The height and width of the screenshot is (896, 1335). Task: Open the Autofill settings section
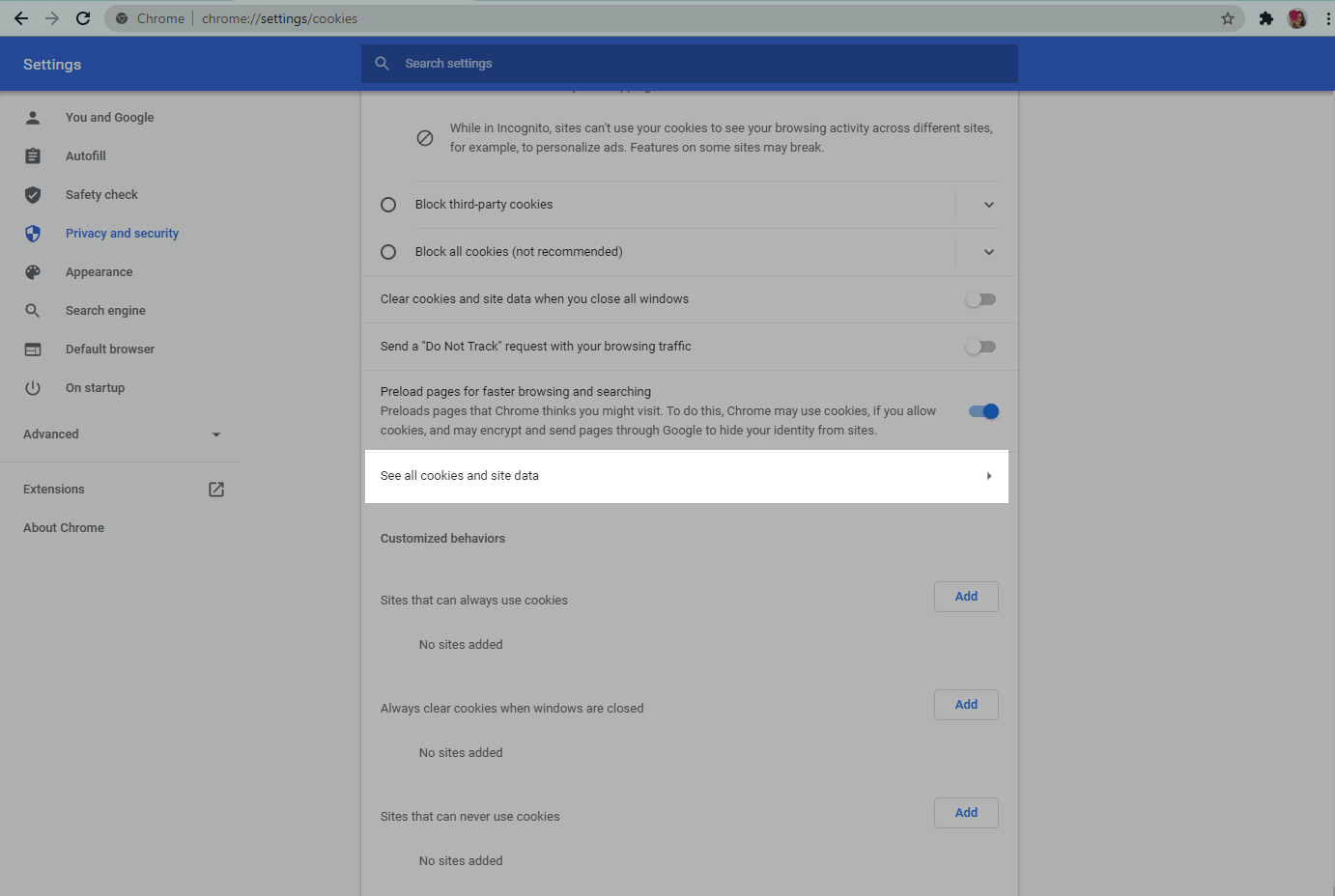[86, 156]
